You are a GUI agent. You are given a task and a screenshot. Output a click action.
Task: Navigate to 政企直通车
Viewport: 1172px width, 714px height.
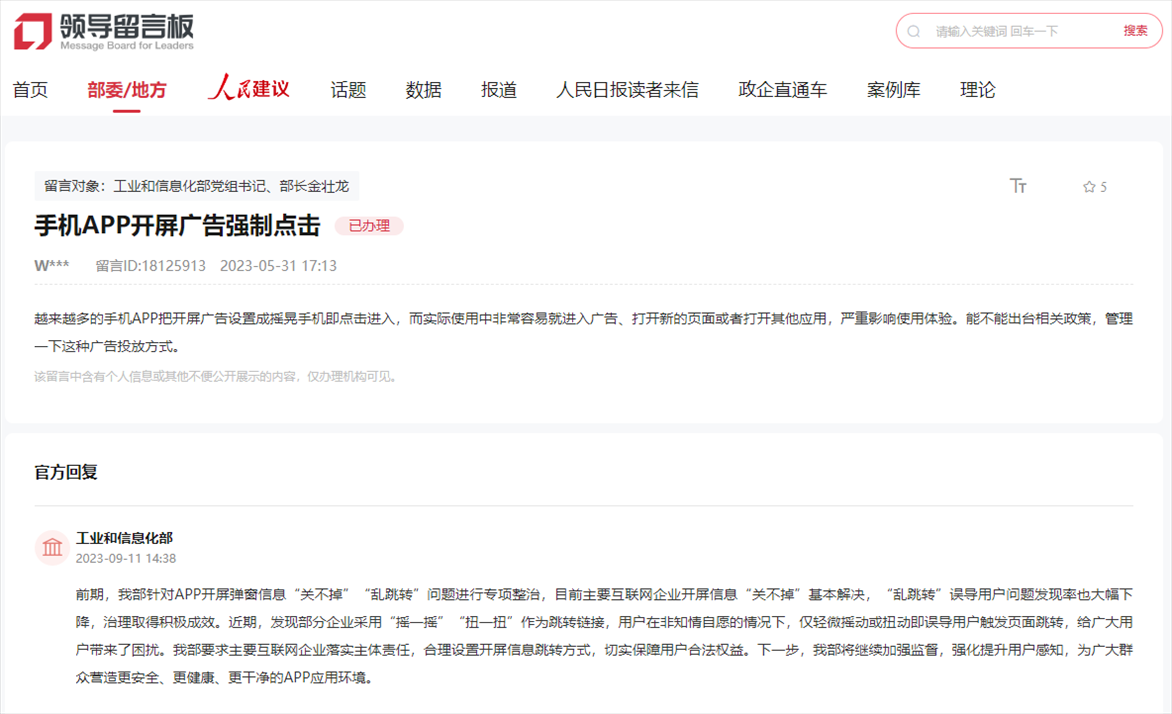click(x=782, y=90)
